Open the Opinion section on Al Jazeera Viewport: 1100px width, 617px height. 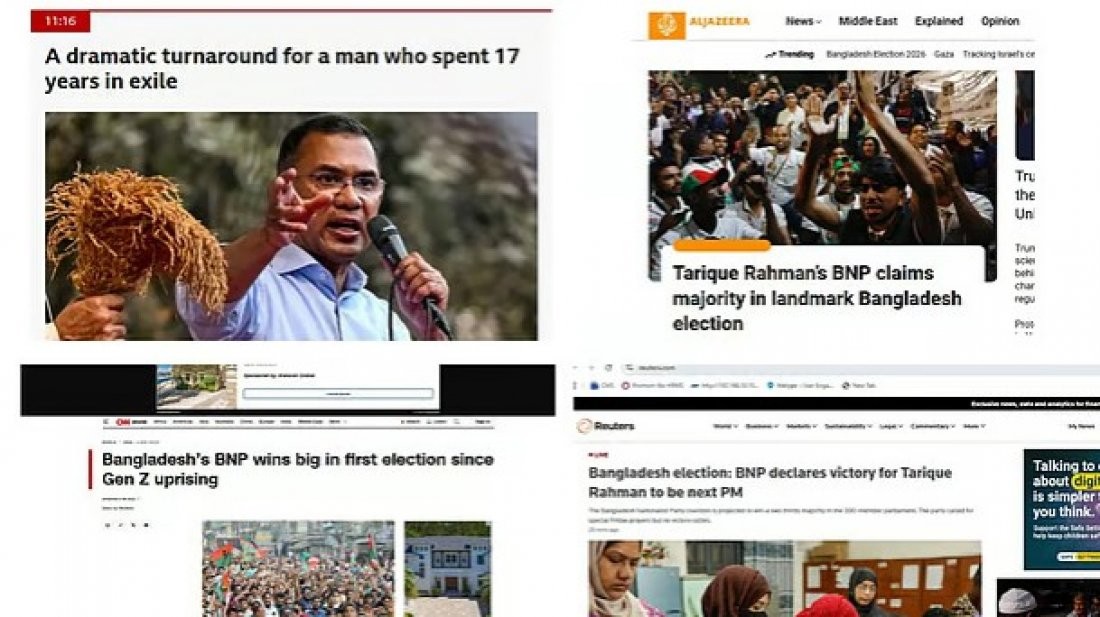pyautogui.click(x=1000, y=21)
